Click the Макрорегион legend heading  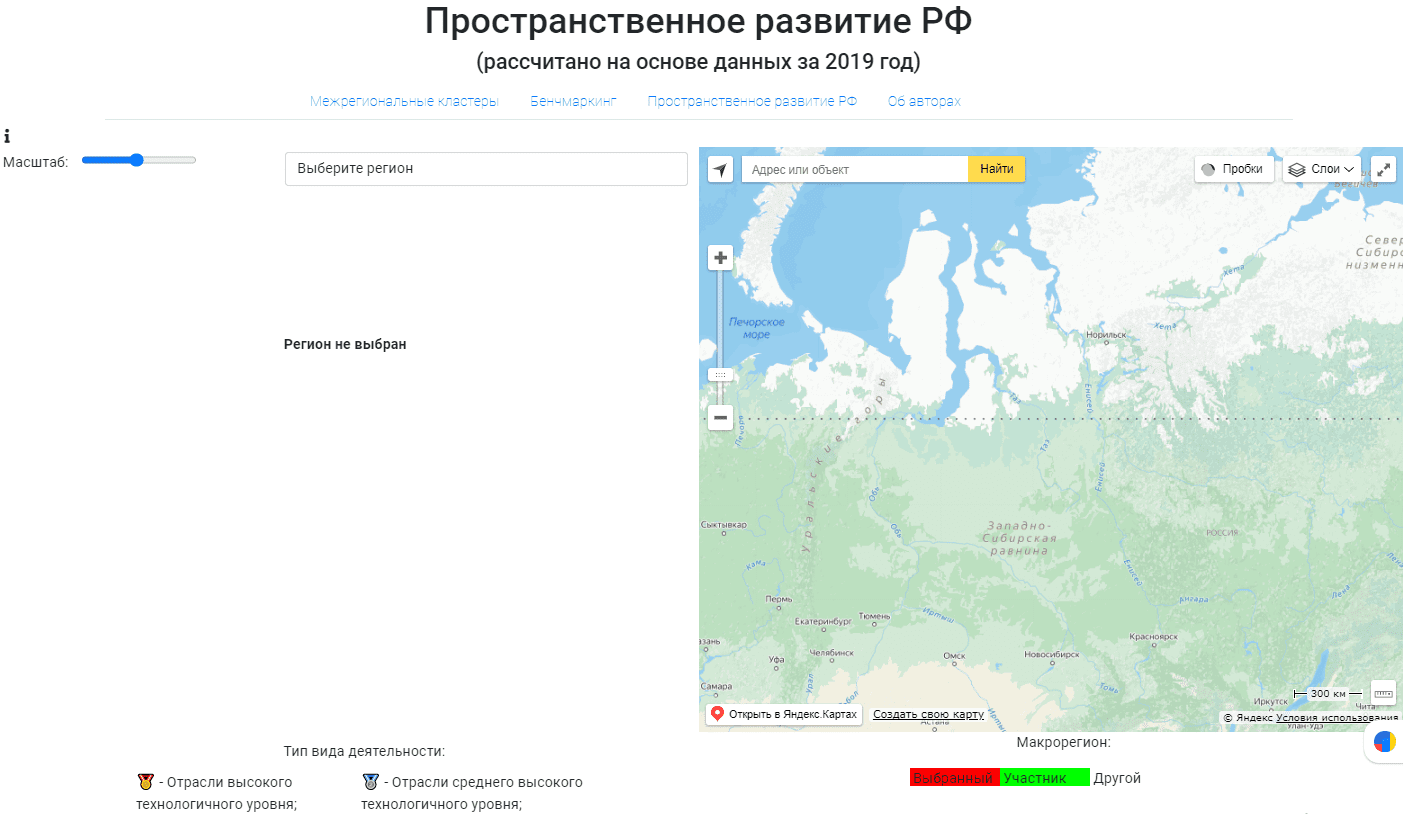1064,742
